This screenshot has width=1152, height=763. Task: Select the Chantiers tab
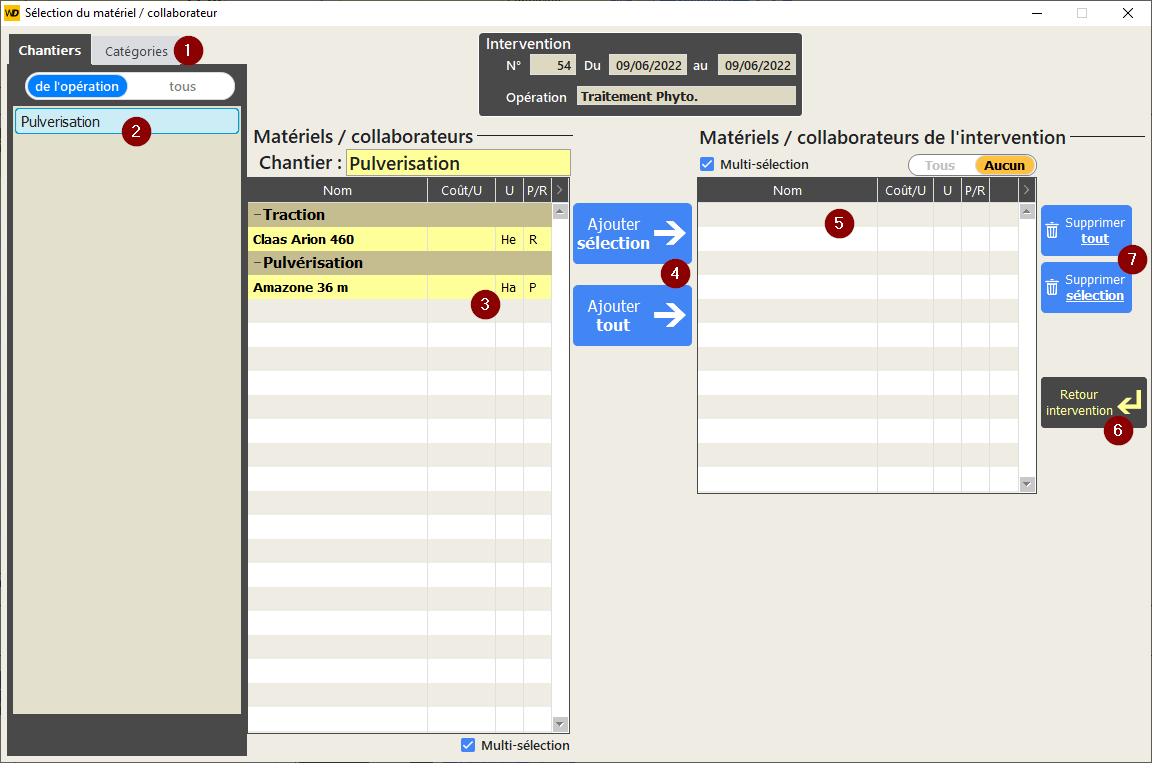[x=50, y=51]
